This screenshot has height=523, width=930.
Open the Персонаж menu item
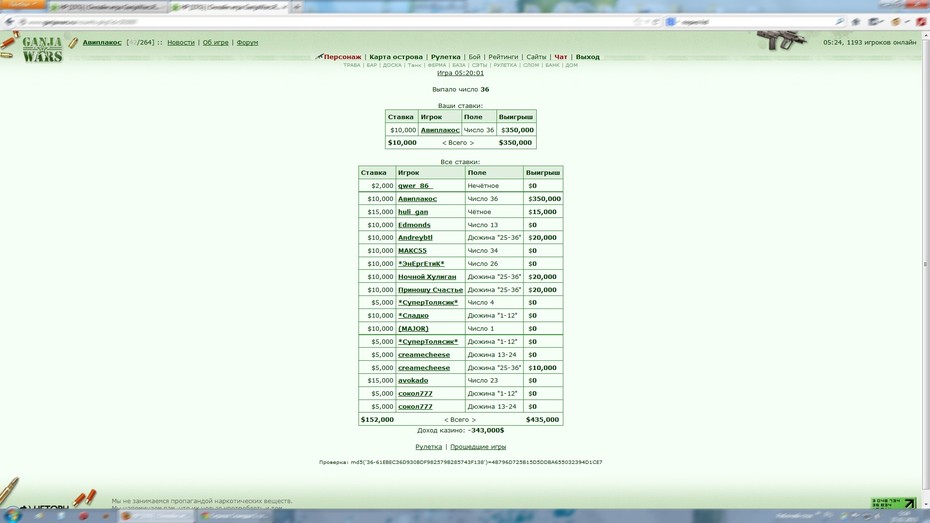[342, 57]
